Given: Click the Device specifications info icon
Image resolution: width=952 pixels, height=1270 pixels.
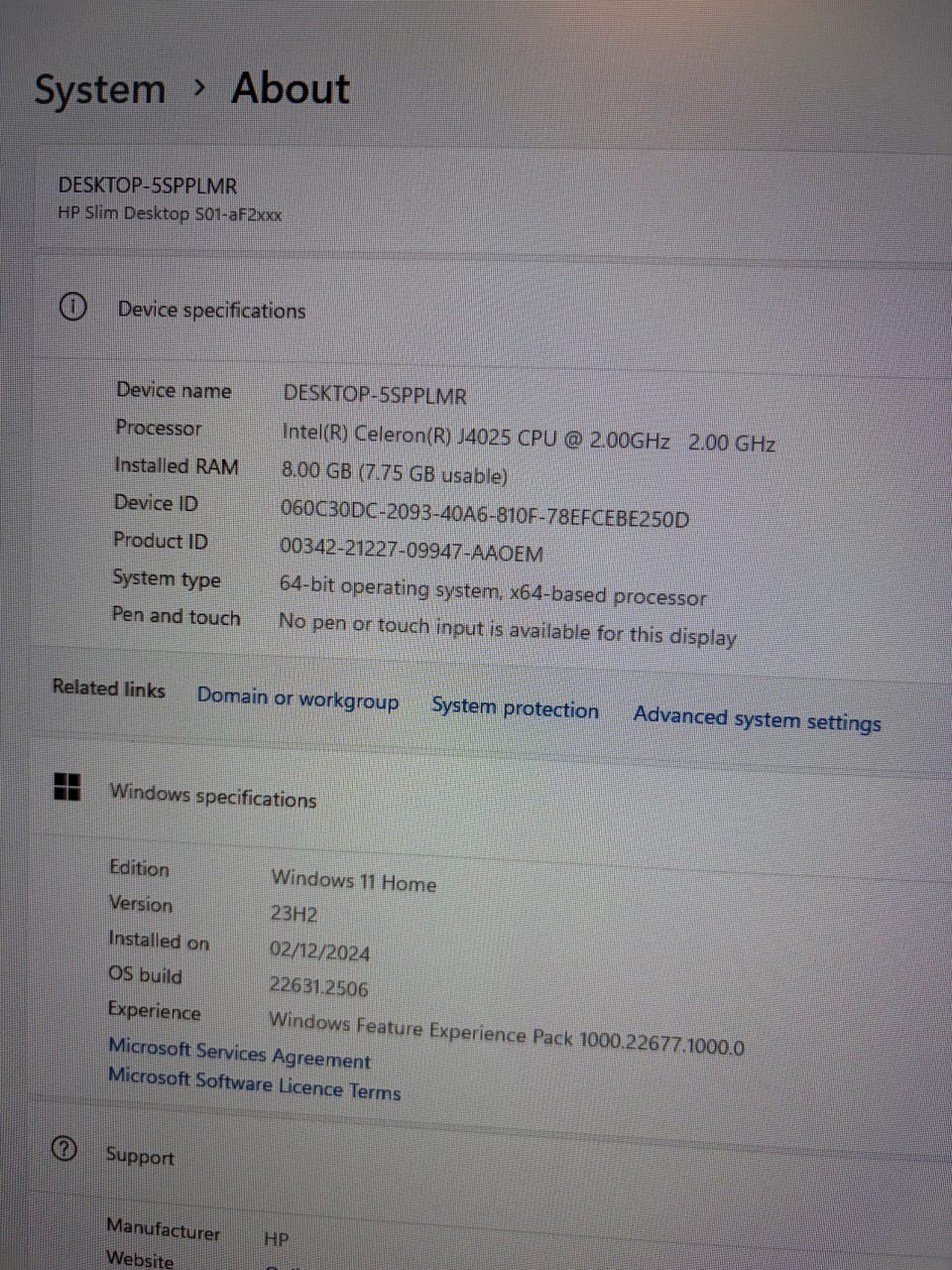Looking at the screenshot, I should coord(73,308).
